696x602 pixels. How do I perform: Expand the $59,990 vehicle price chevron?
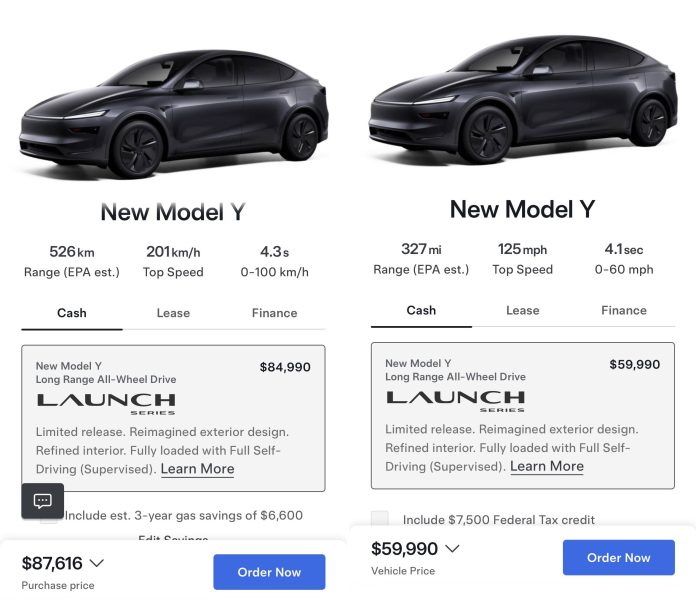point(452,548)
